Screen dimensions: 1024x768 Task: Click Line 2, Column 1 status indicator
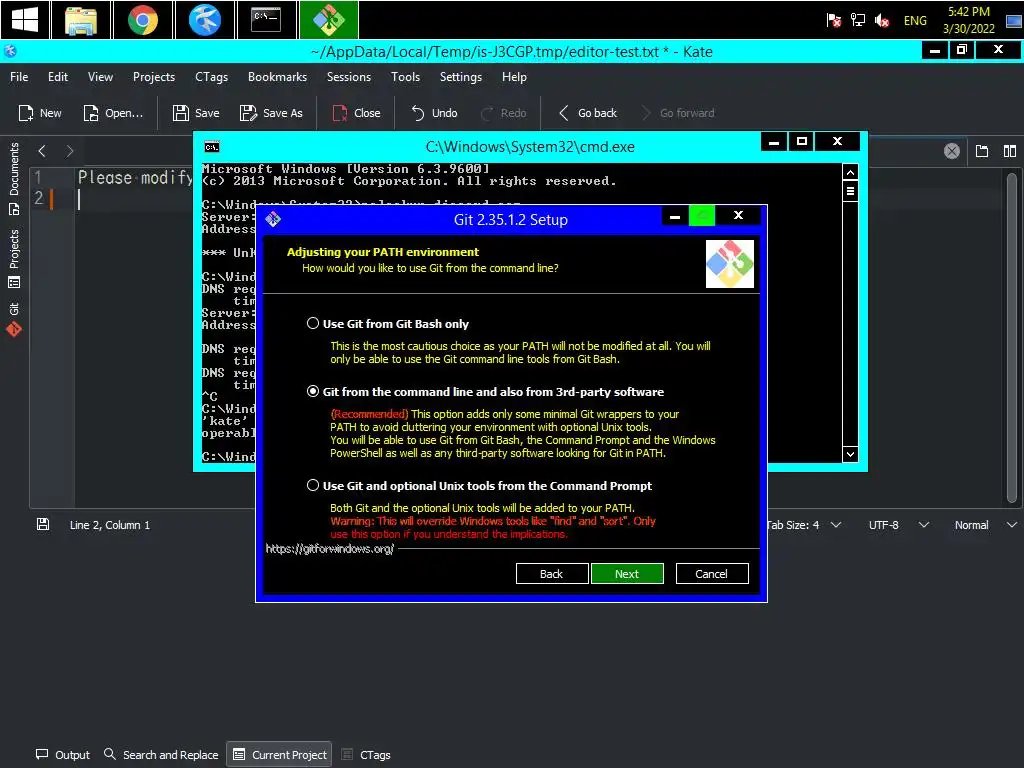[x=110, y=525]
